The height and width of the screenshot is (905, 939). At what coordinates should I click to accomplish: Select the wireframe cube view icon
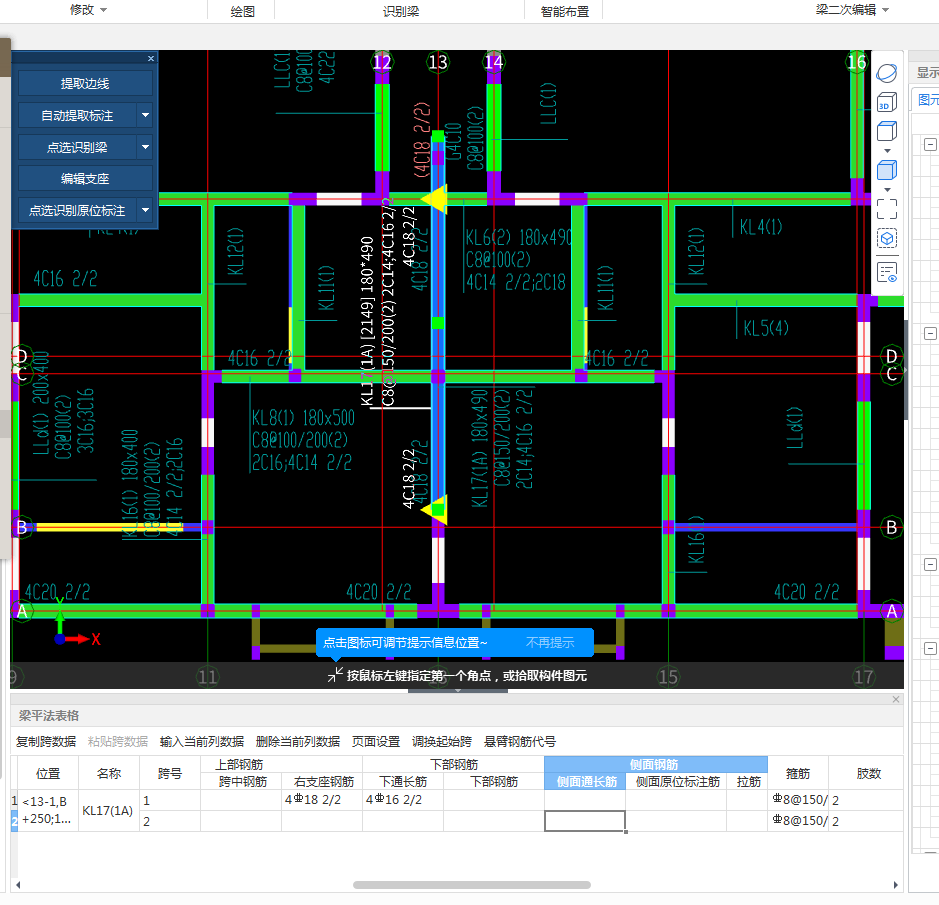coord(886,131)
